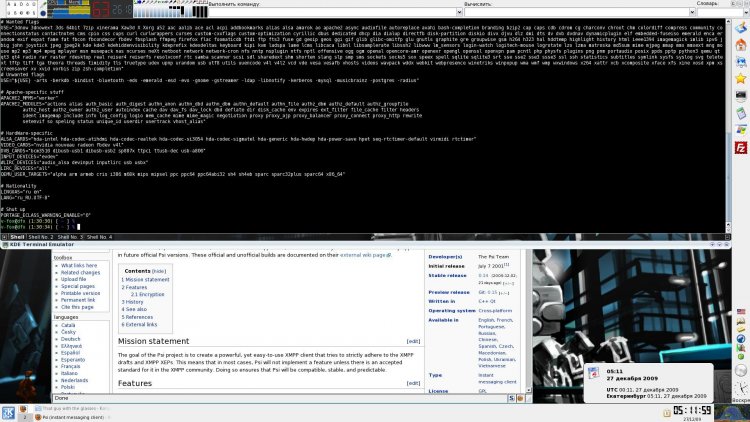Click the digital clock showing 05:11:59
Viewport: 750px width, 422px height.
[692, 411]
